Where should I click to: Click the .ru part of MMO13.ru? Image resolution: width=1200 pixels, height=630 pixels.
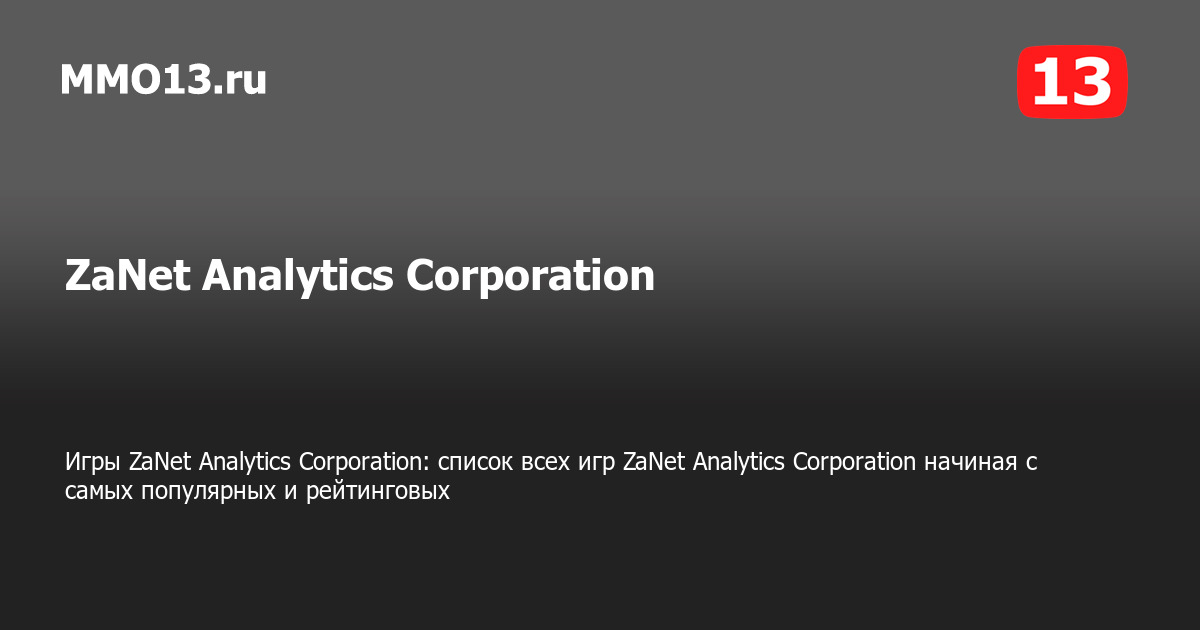(239, 82)
